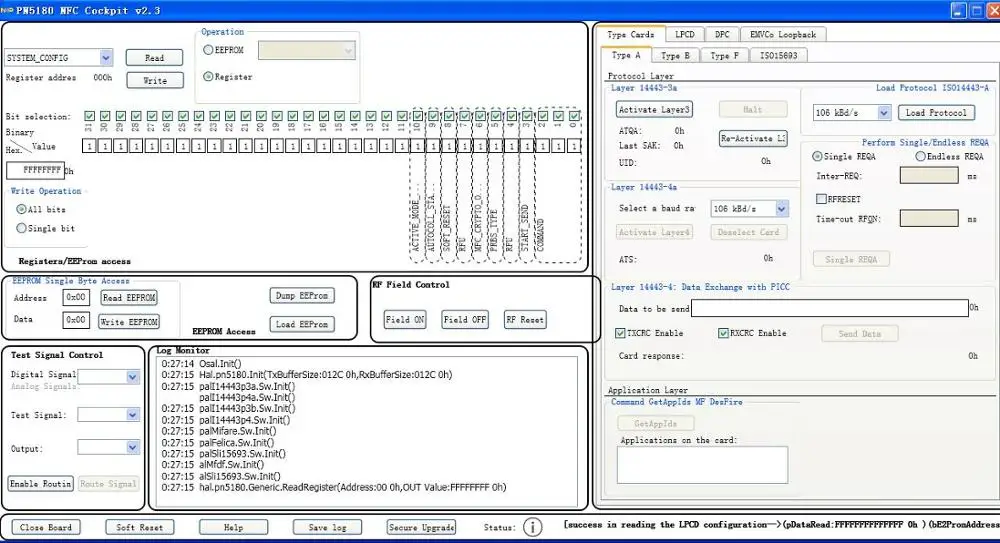1000x543 pixels.
Task: Click the RF Reset button
Action: click(524, 320)
